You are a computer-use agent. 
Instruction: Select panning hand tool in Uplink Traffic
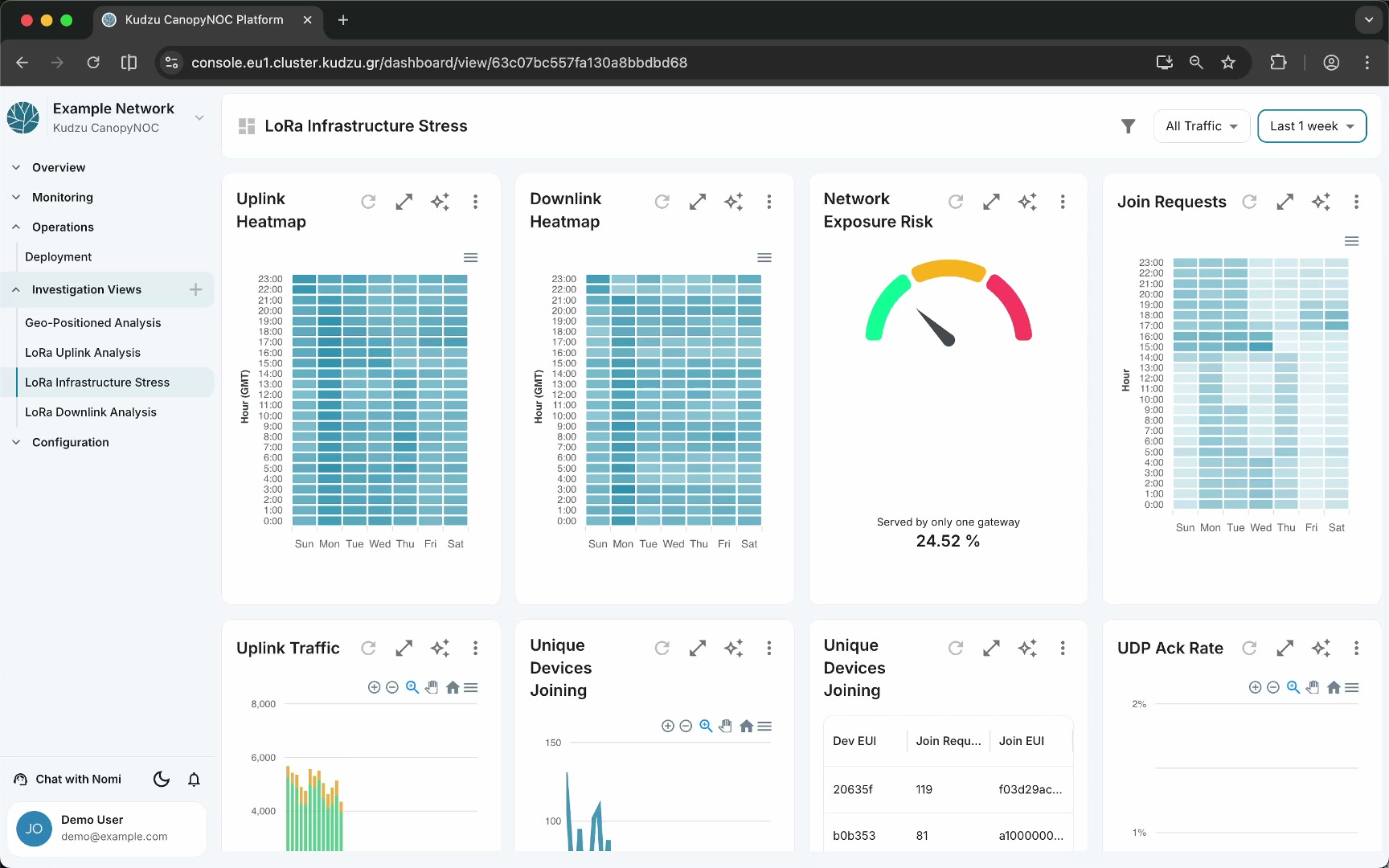pos(432,687)
